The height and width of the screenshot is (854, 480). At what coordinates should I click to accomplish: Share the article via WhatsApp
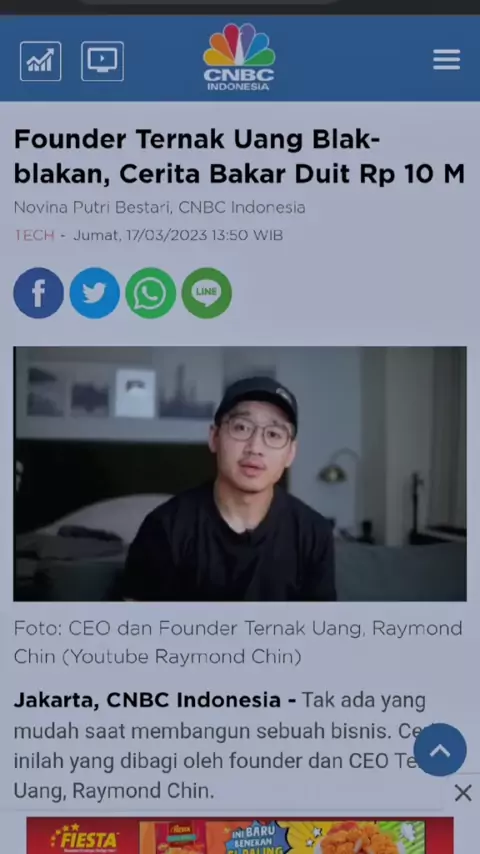point(151,293)
